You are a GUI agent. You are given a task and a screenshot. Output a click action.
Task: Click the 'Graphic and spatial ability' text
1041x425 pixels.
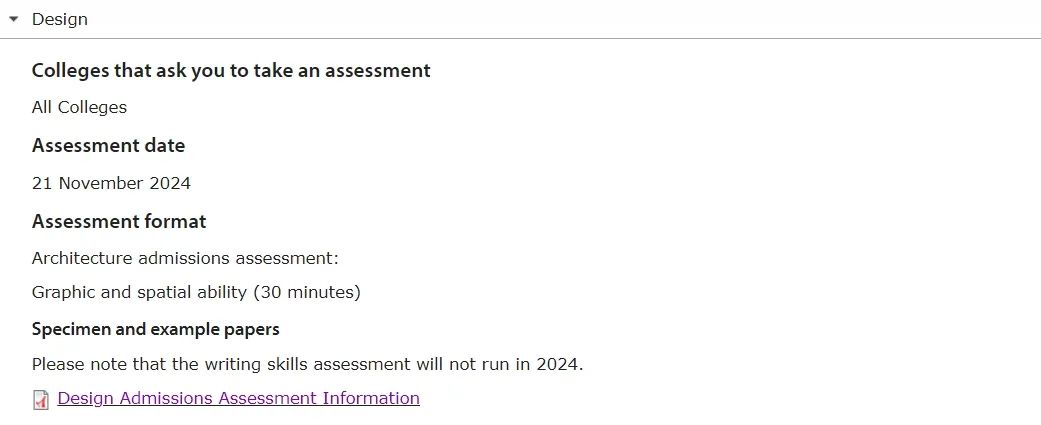[139, 292]
